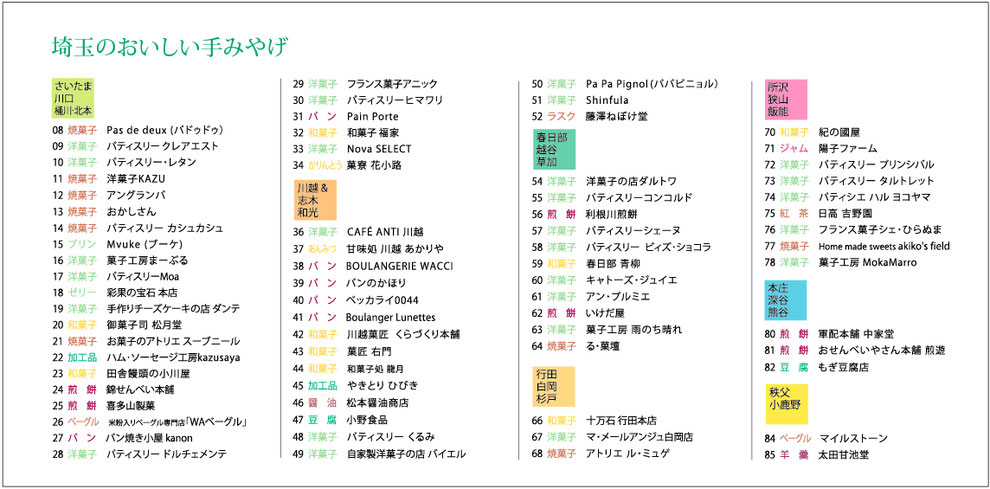Click entry 24 錦せんべい本舗
Viewport: 990px width, 489px height.
113,390
